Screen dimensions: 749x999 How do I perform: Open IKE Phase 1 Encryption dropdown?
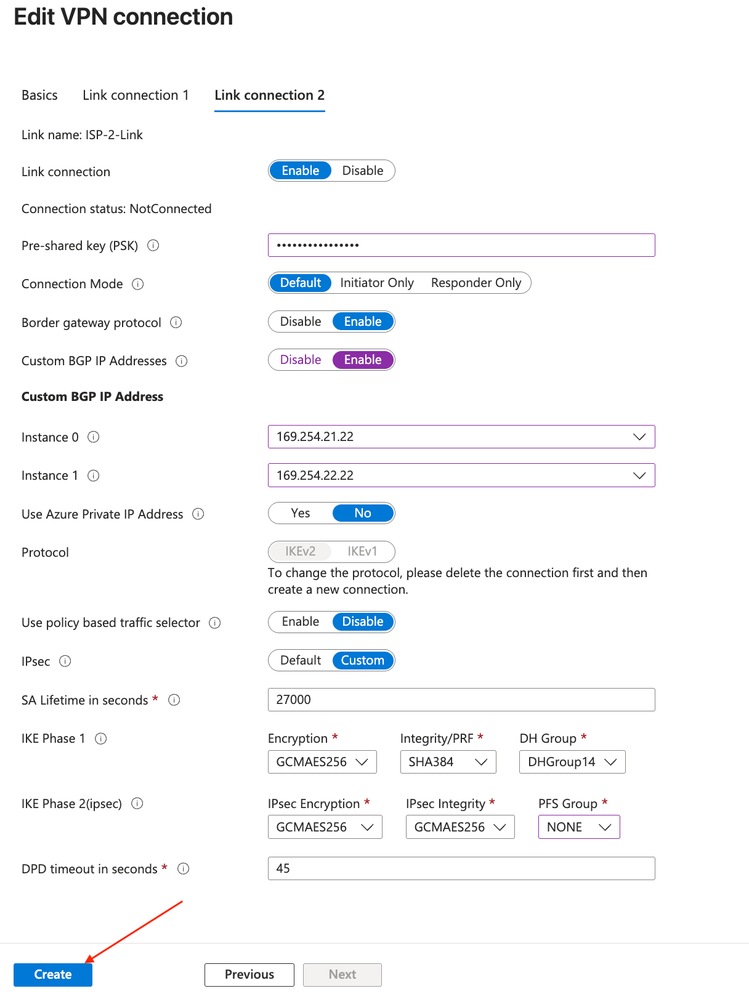pos(322,762)
